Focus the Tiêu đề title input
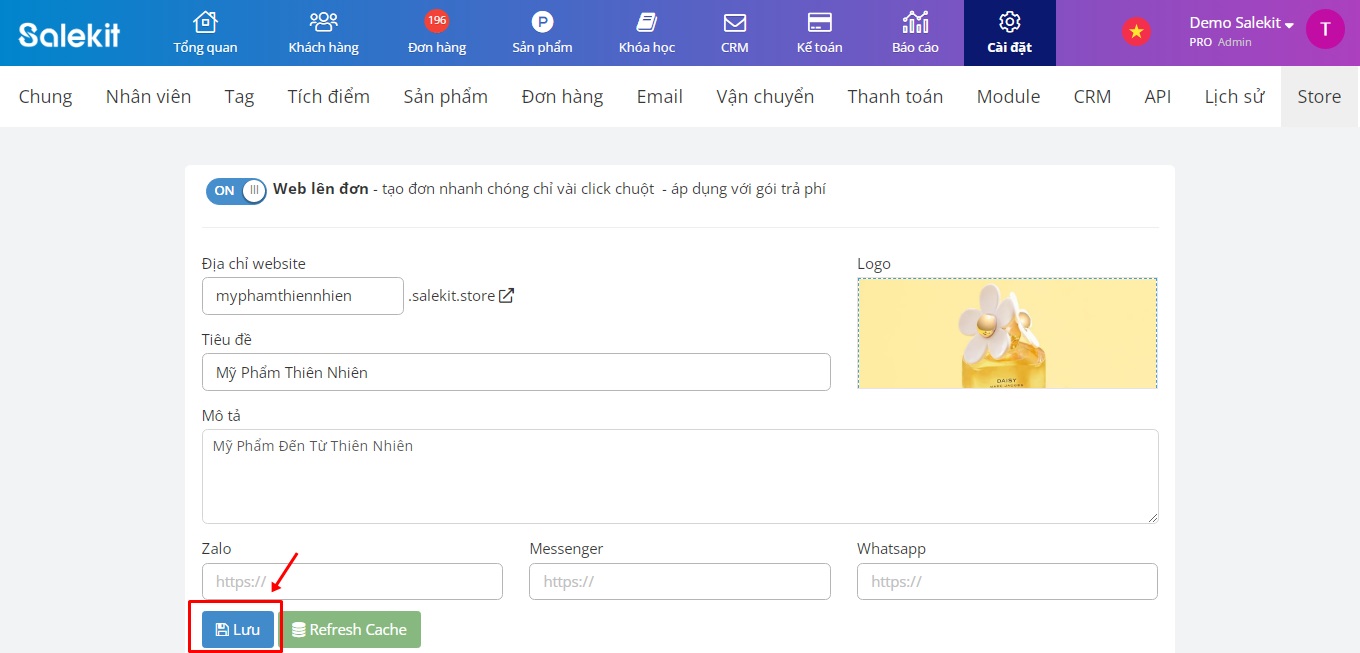Screen dimensions: 1360x653 (515, 372)
